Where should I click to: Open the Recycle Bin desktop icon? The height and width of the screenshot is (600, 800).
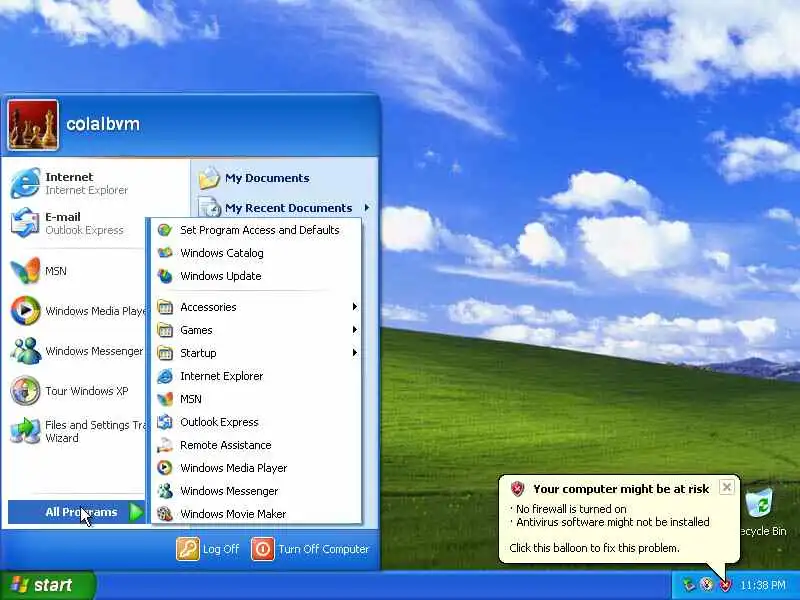[x=760, y=503]
